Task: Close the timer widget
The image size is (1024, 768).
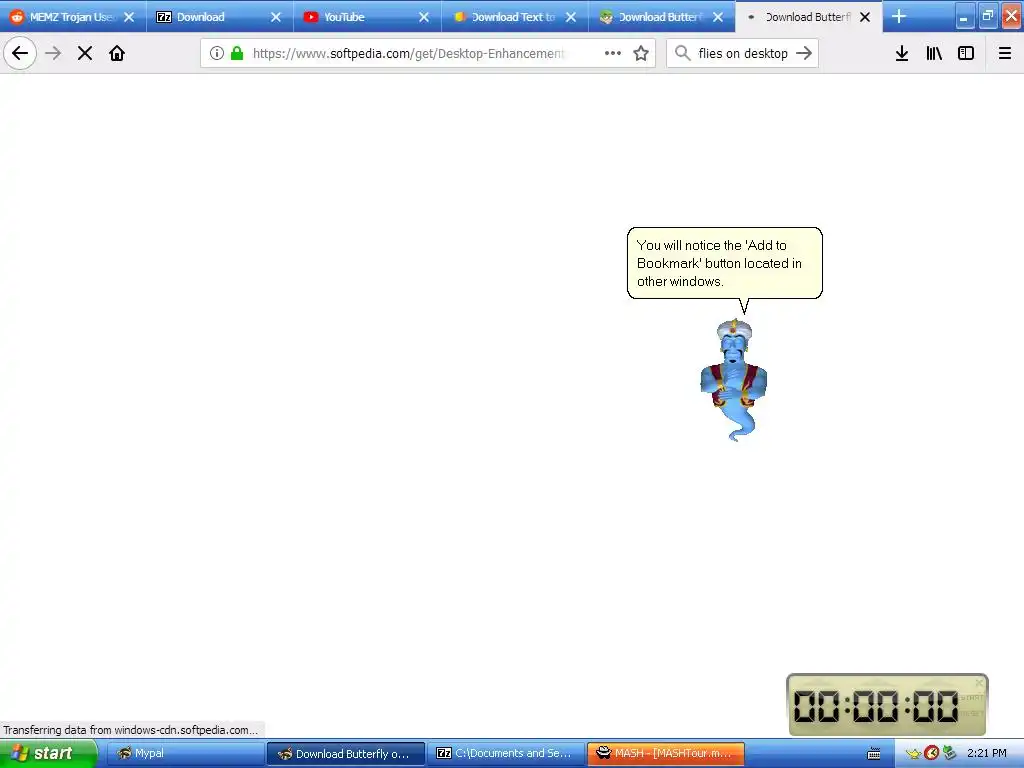Action: (979, 683)
